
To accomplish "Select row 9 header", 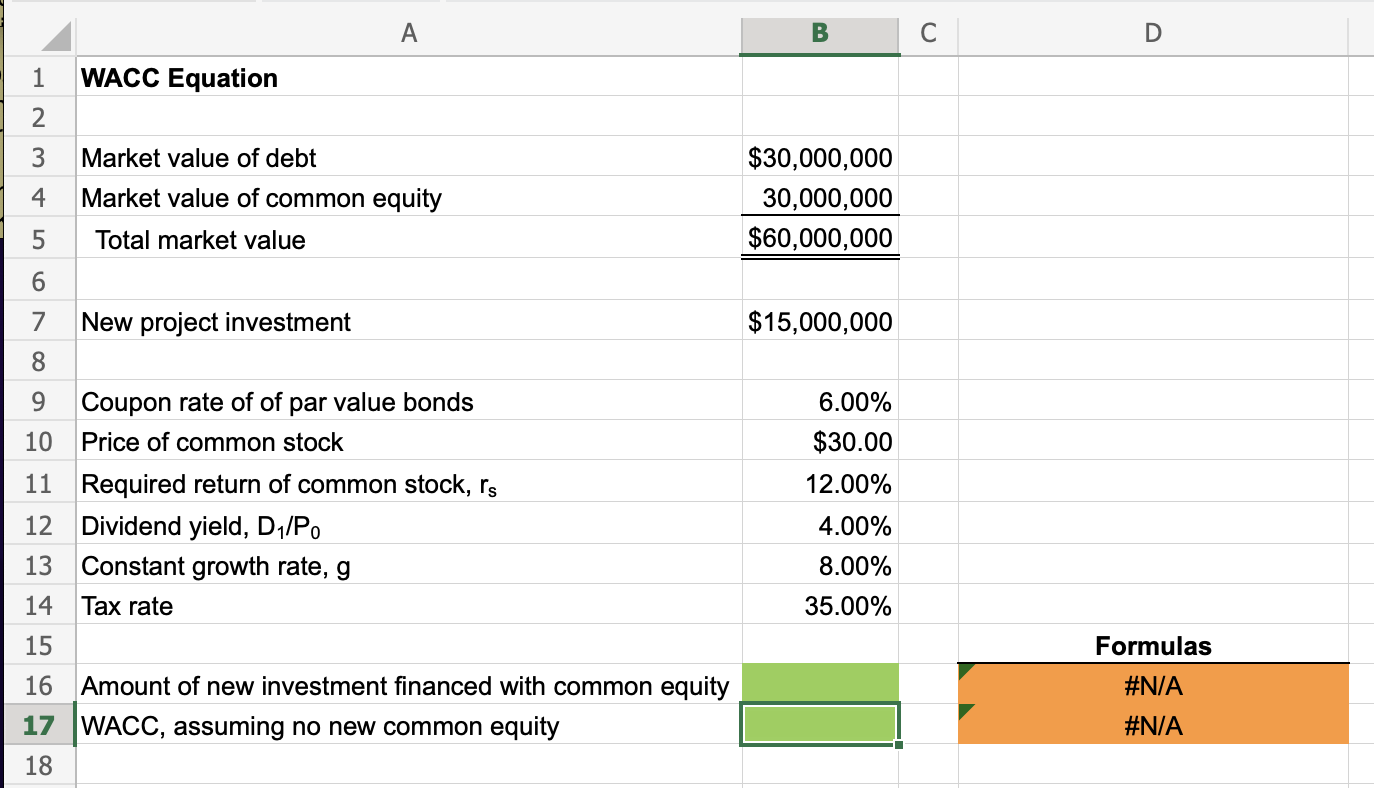I will click(39, 401).
